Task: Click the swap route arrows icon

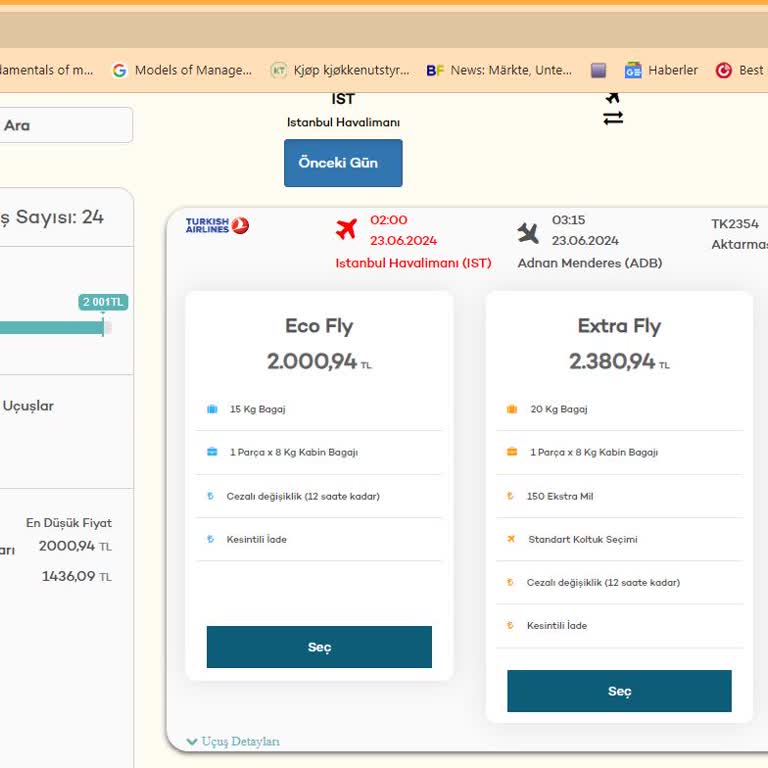Action: coord(613,118)
